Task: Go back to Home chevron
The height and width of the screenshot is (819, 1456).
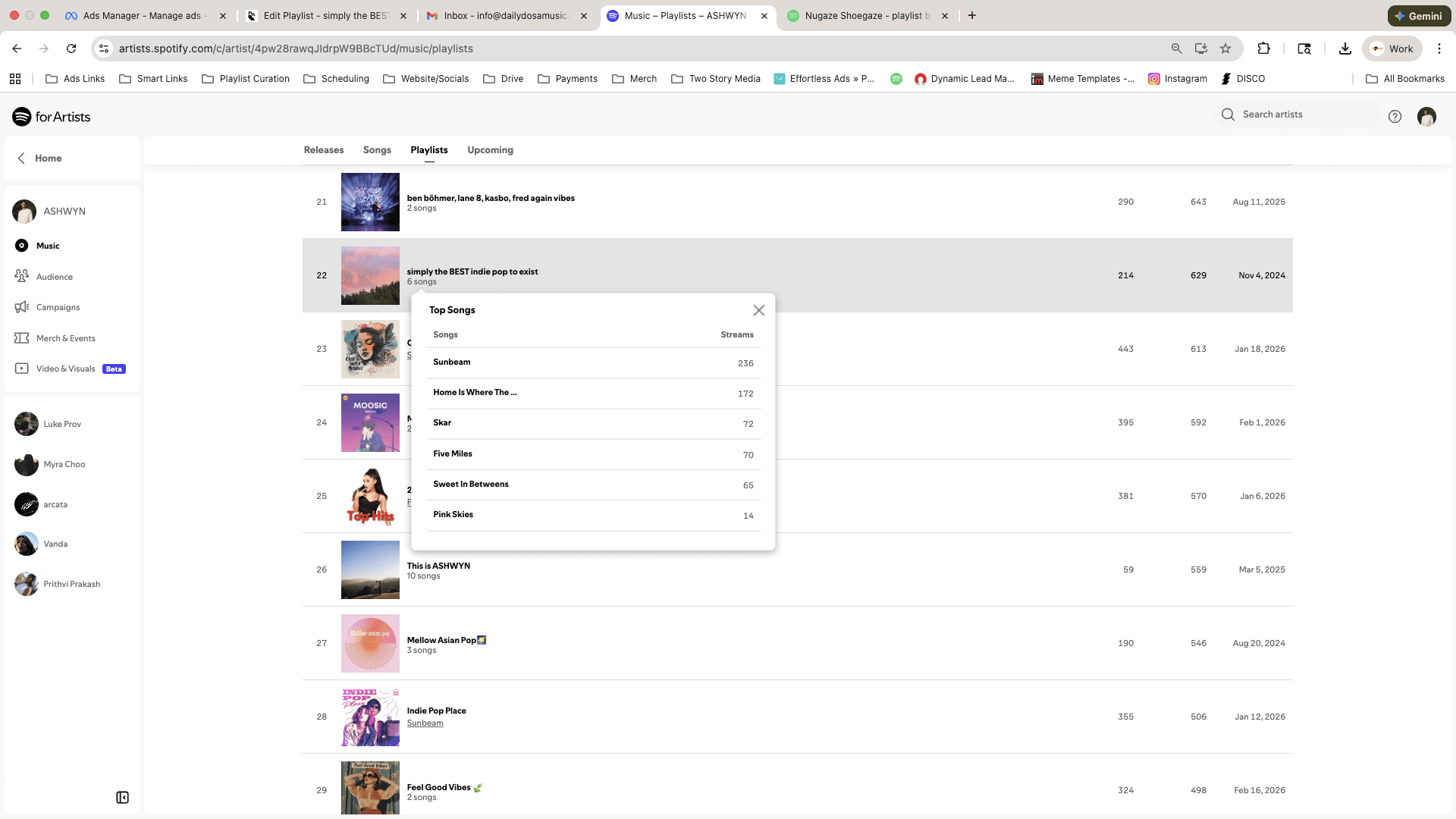Action: (22, 158)
